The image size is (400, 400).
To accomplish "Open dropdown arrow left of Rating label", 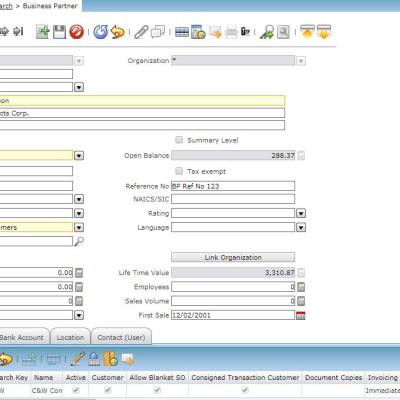I will pos(79,213).
